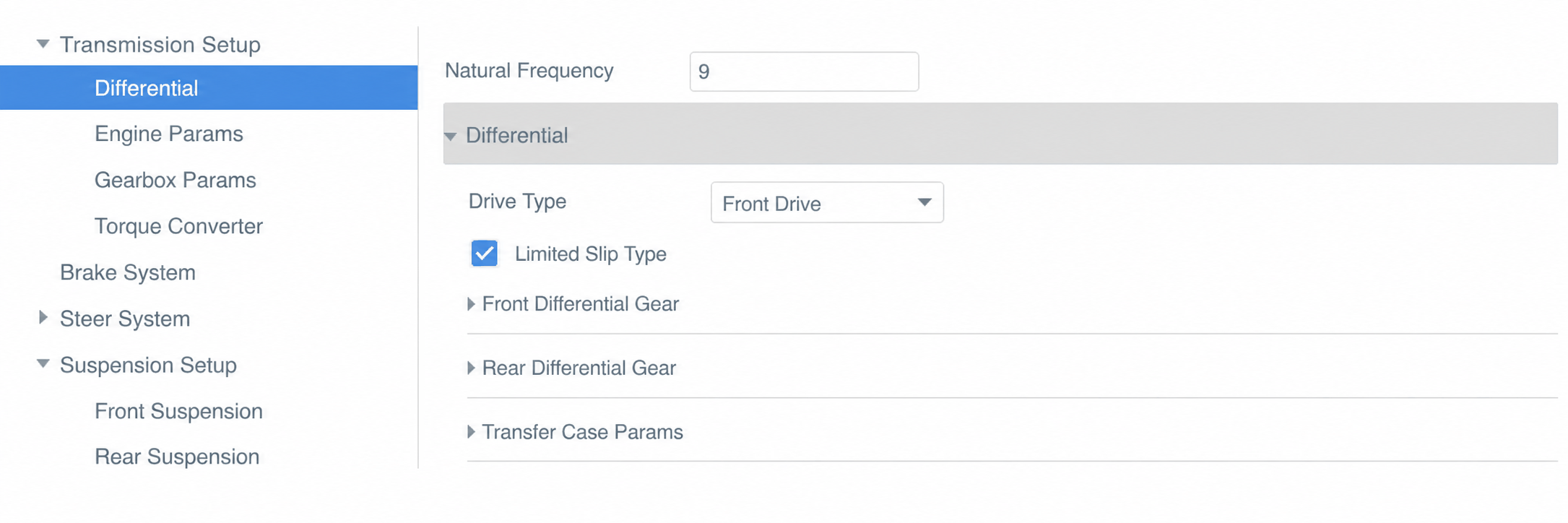Go to Brake System item
Image resolution: width=1568 pixels, height=523 pixels.
pyautogui.click(x=128, y=272)
